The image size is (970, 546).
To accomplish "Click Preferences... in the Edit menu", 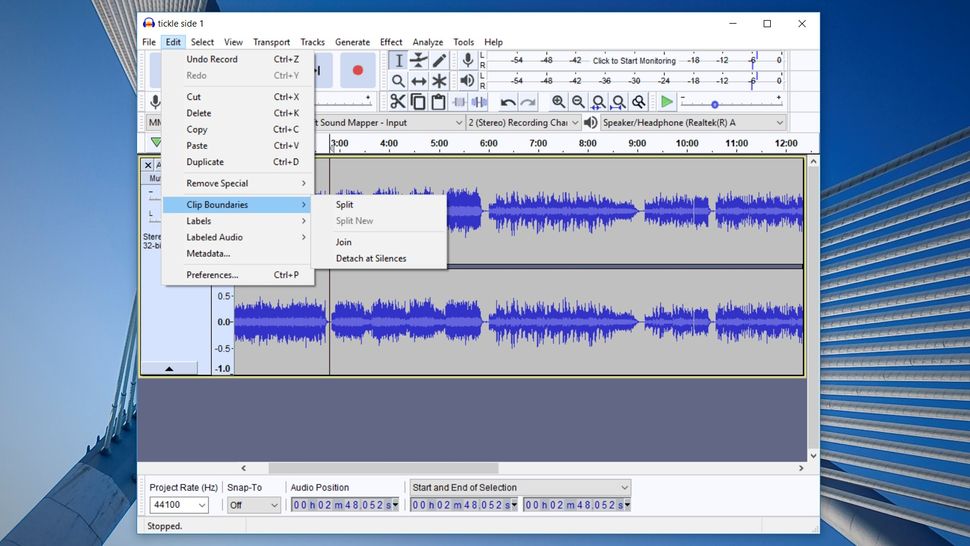I will [212, 275].
